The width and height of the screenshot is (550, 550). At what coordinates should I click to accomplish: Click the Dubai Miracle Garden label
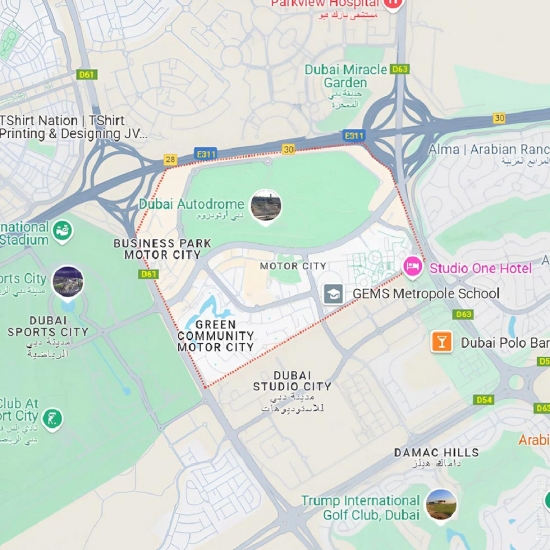[x=346, y=76]
